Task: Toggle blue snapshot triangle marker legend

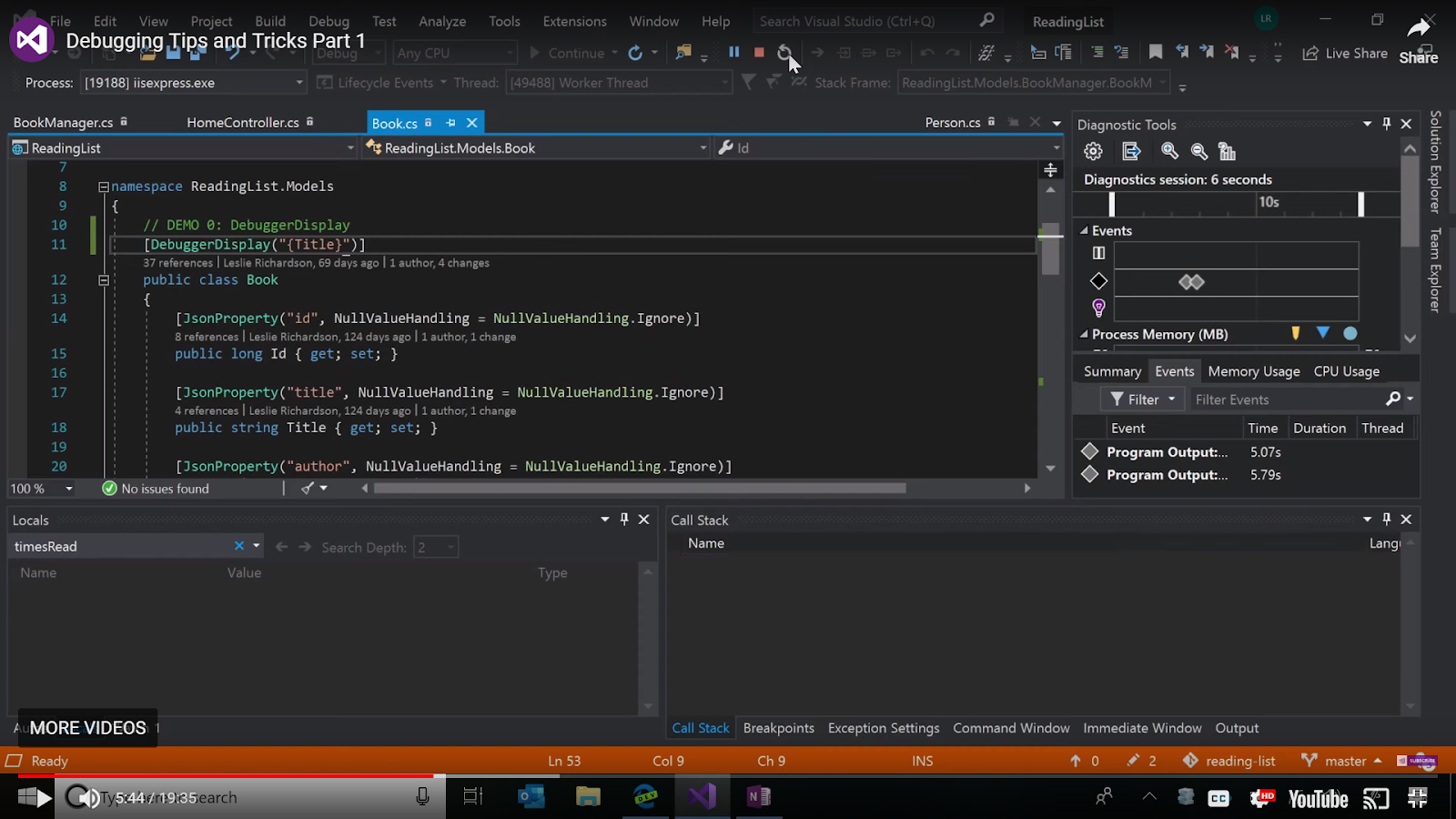Action: tap(1323, 333)
